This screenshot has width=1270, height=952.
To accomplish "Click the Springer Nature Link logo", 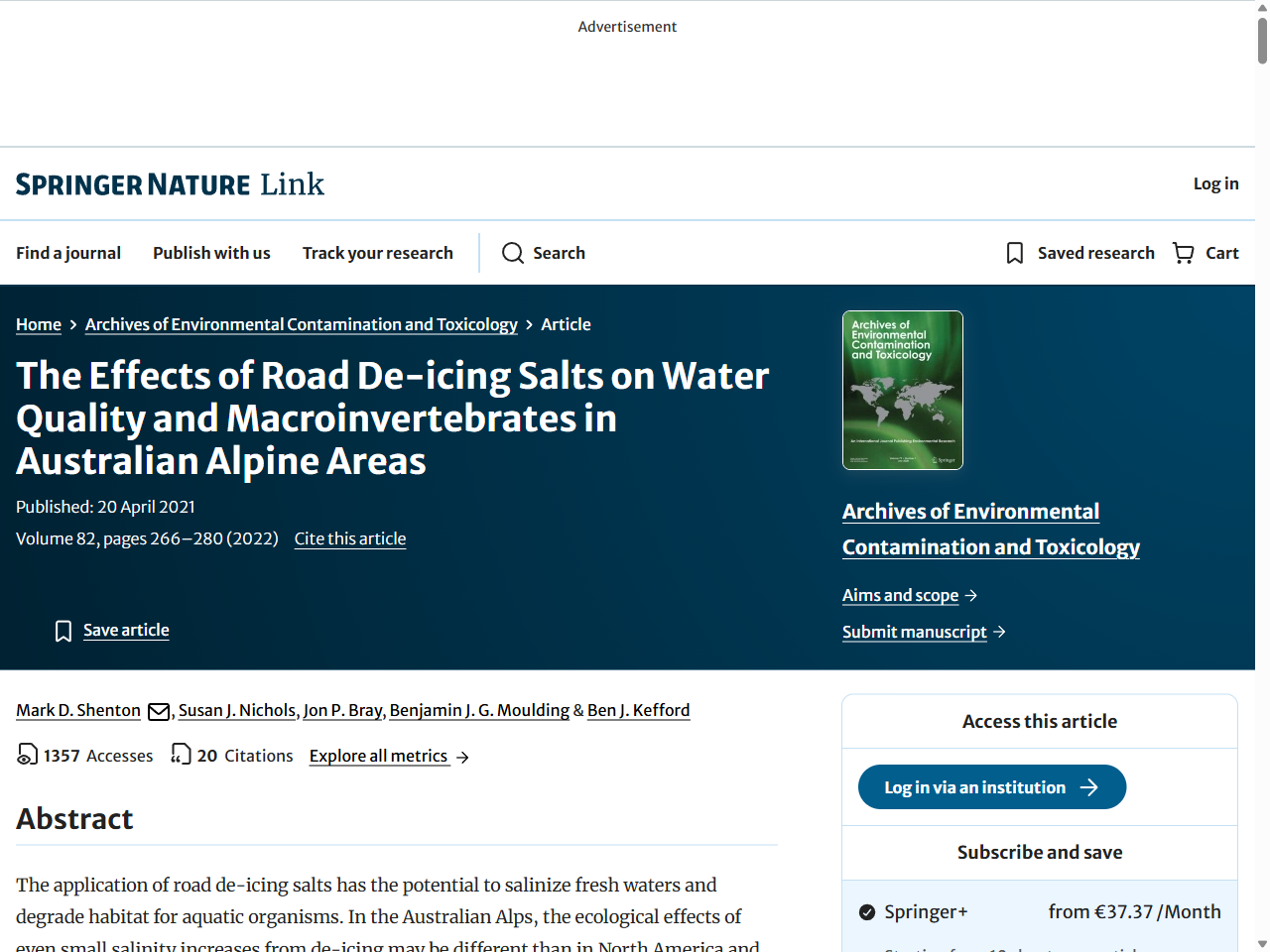I will click(170, 184).
